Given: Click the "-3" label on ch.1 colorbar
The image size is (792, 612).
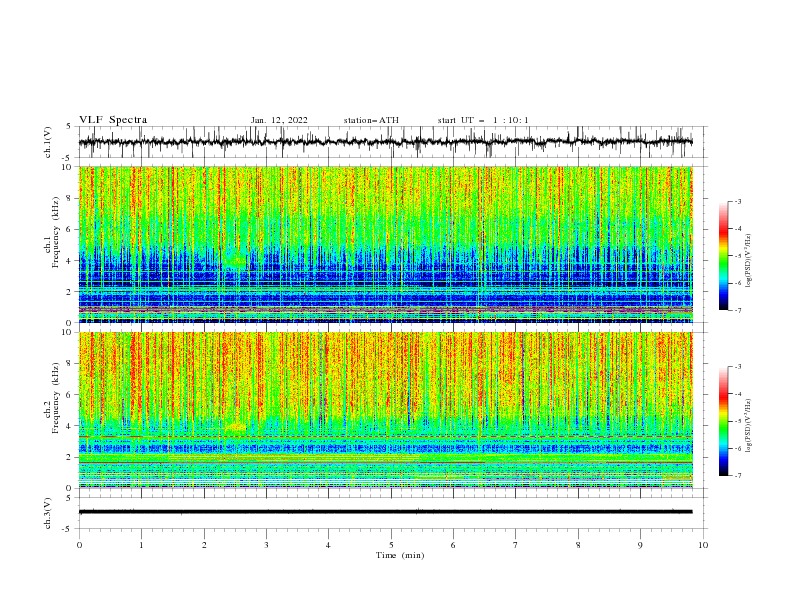Looking at the screenshot, I should tap(738, 201).
